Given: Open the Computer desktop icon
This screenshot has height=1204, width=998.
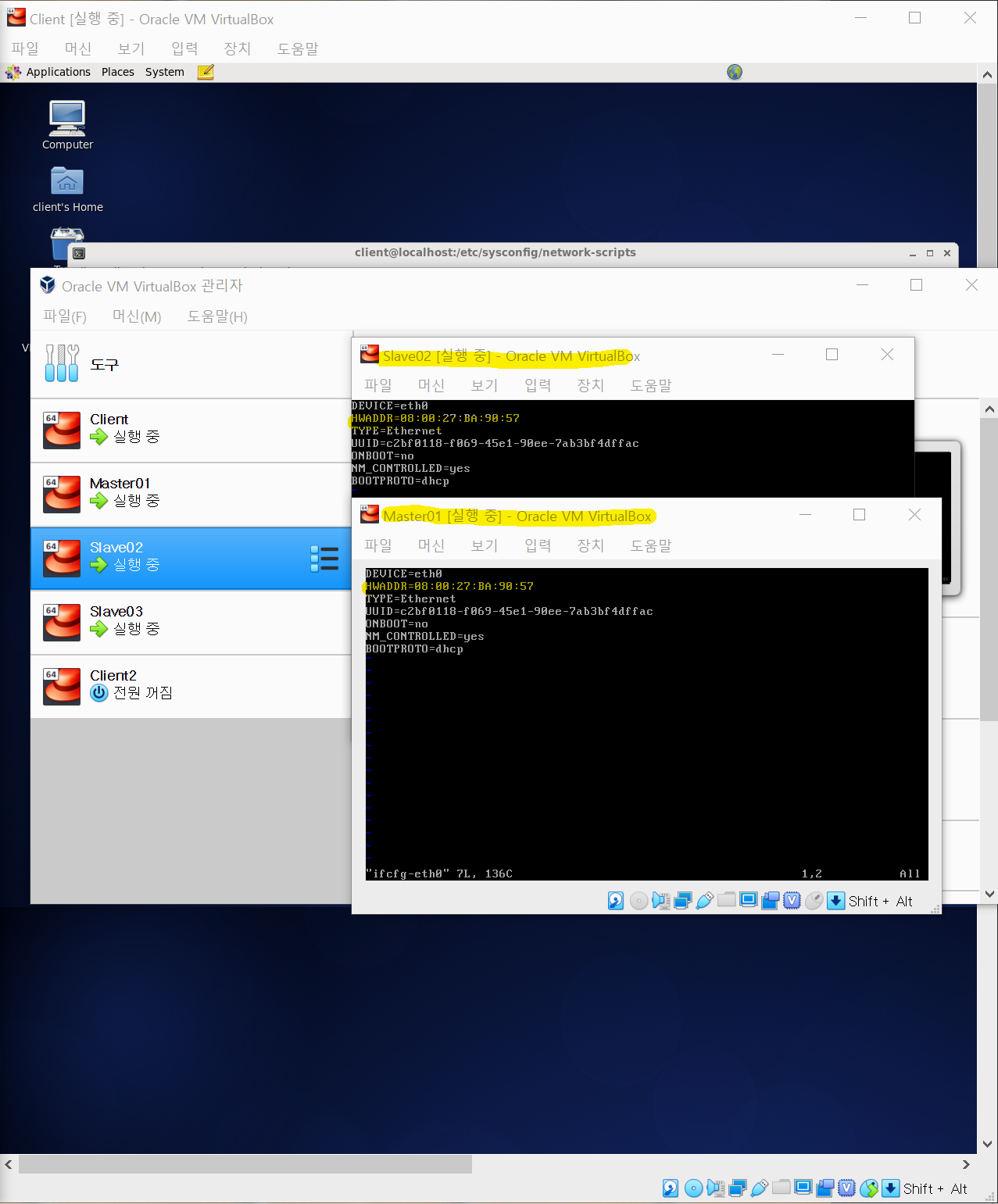Looking at the screenshot, I should 67,125.
